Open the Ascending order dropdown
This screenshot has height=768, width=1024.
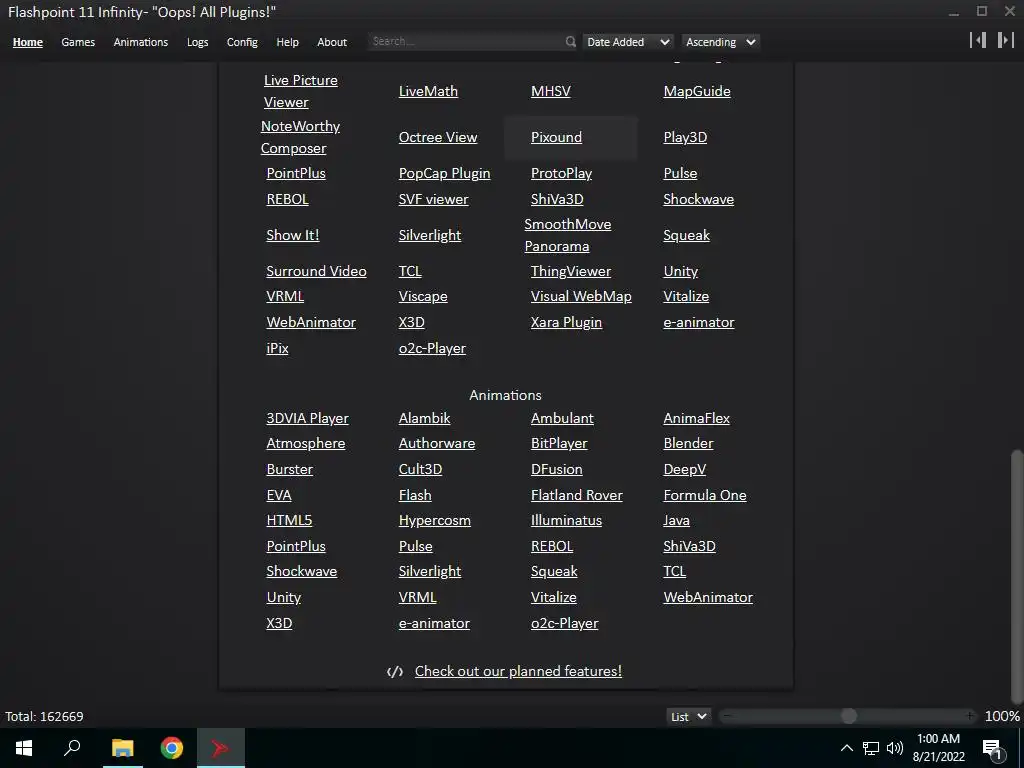coord(720,42)
